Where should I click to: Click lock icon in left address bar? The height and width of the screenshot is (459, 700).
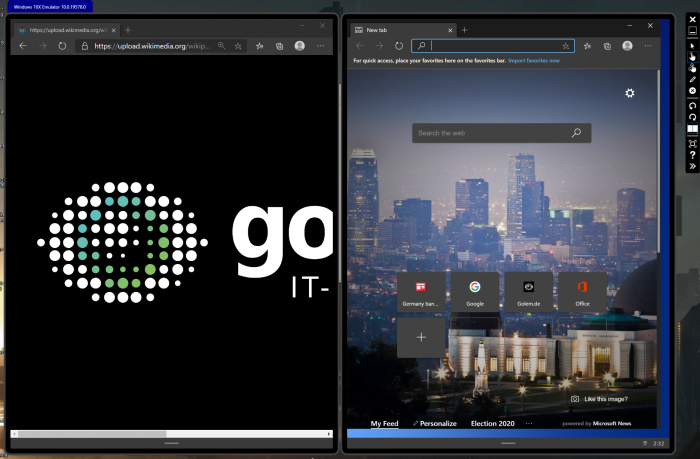click(84, 46)
